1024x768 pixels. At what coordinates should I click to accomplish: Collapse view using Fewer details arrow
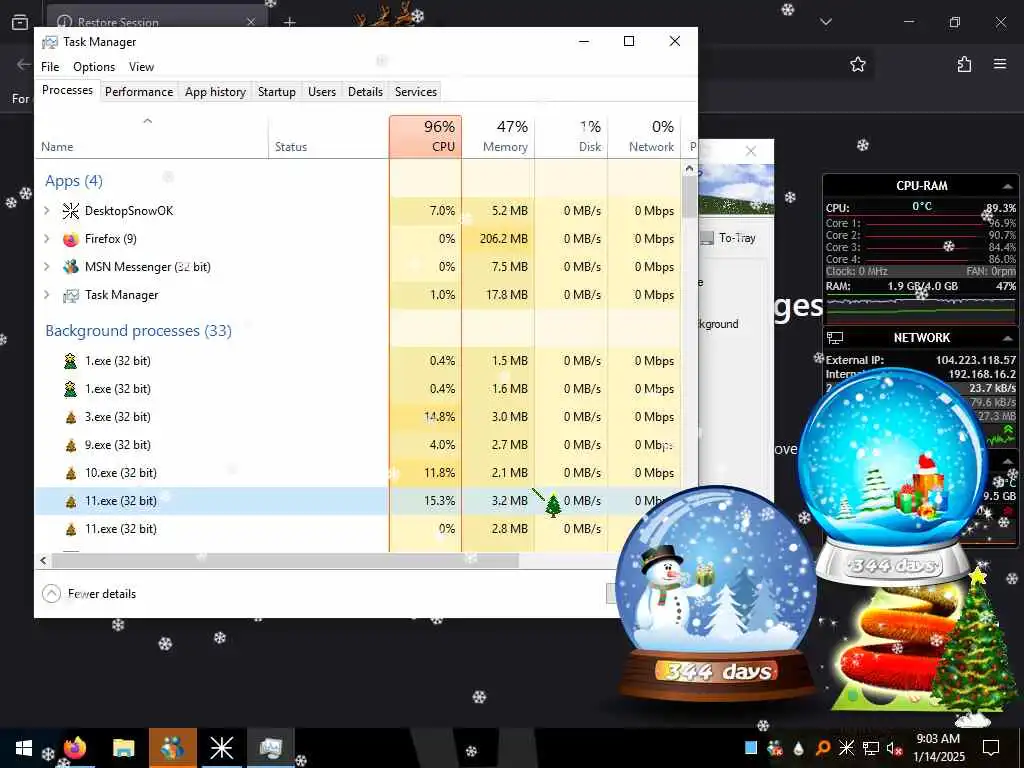pos(52,594)
